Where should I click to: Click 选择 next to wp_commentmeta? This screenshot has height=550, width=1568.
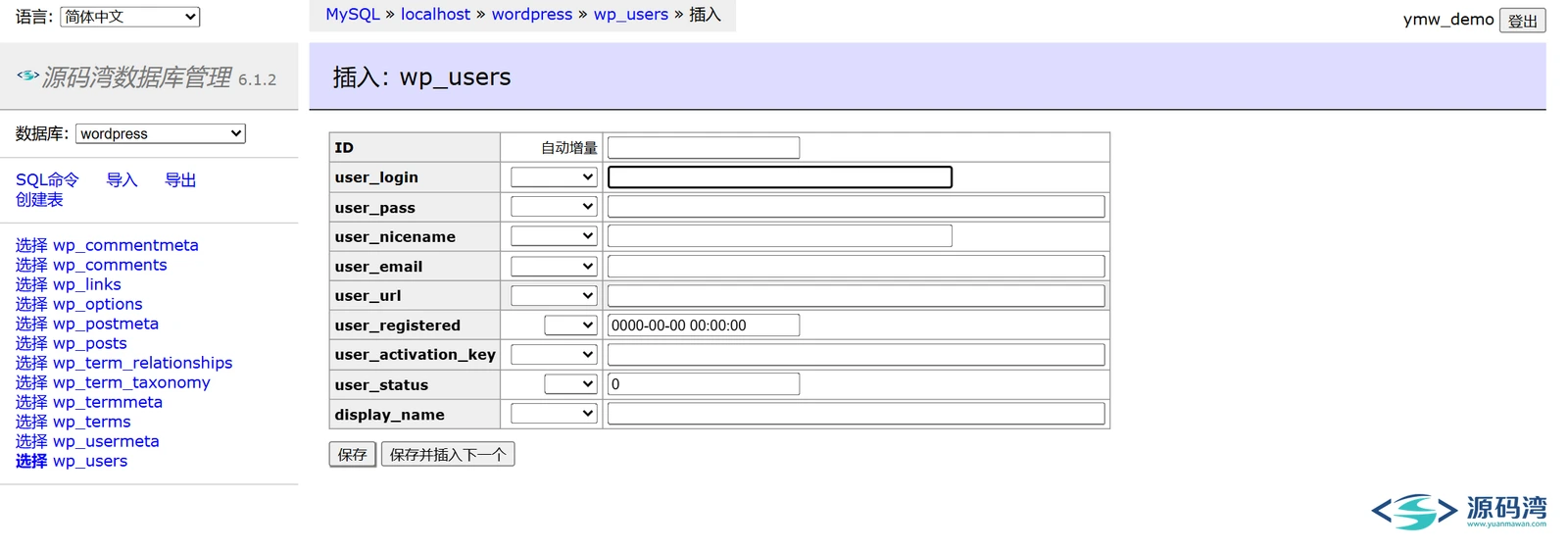coord(31,245)
